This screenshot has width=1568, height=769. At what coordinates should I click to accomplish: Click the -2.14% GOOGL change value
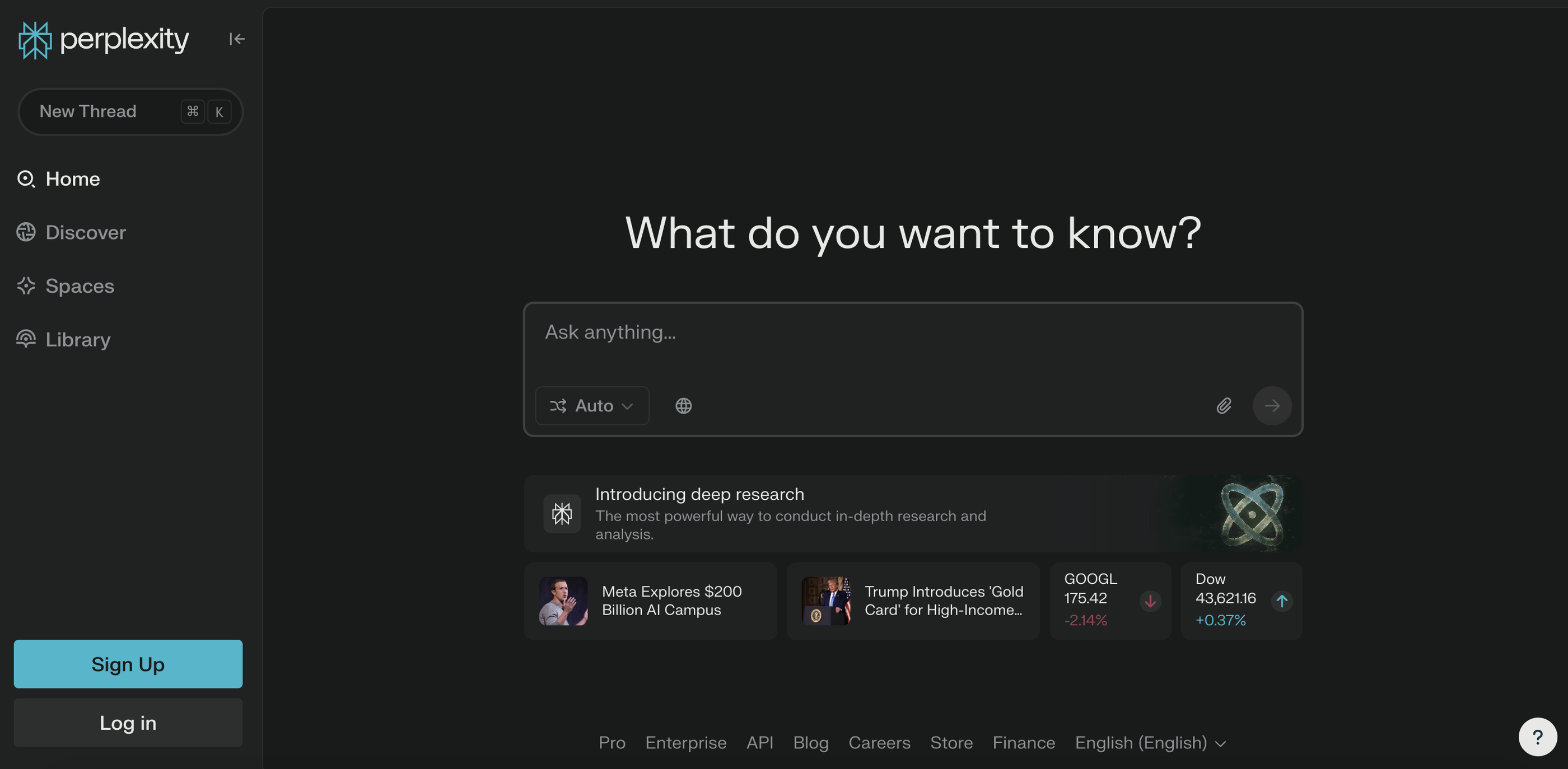click(x=1085, y=620)
